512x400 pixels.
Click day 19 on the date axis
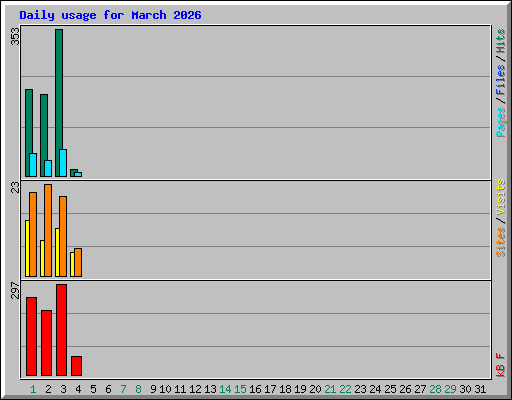300,389
